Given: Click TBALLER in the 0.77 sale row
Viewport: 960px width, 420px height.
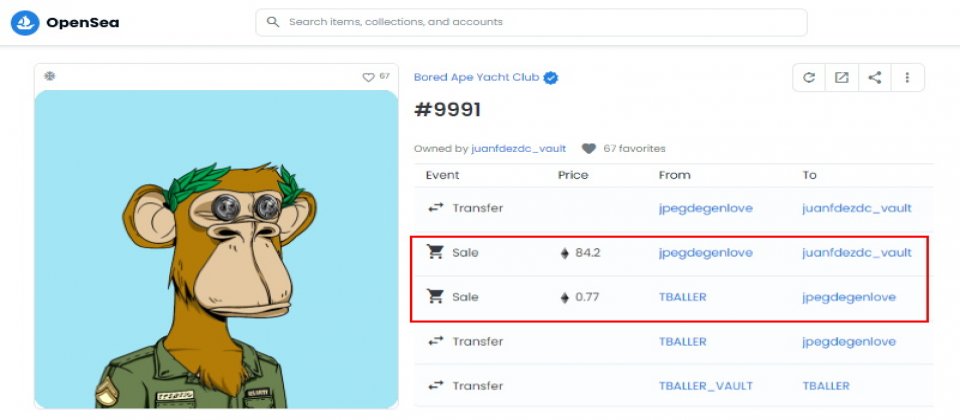Looking at the screenshot, I should click(x=683, y=298).
